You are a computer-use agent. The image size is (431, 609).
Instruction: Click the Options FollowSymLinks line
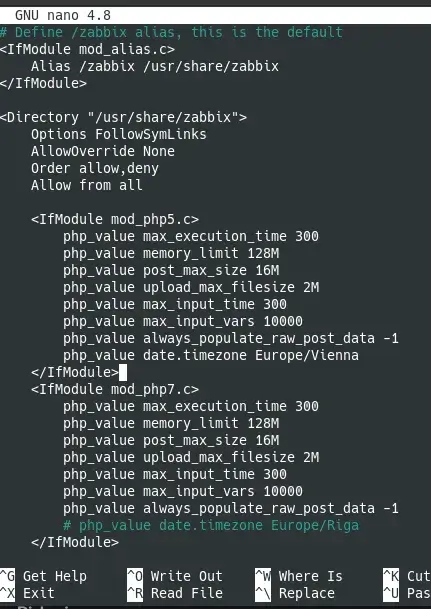coord(119,134)
